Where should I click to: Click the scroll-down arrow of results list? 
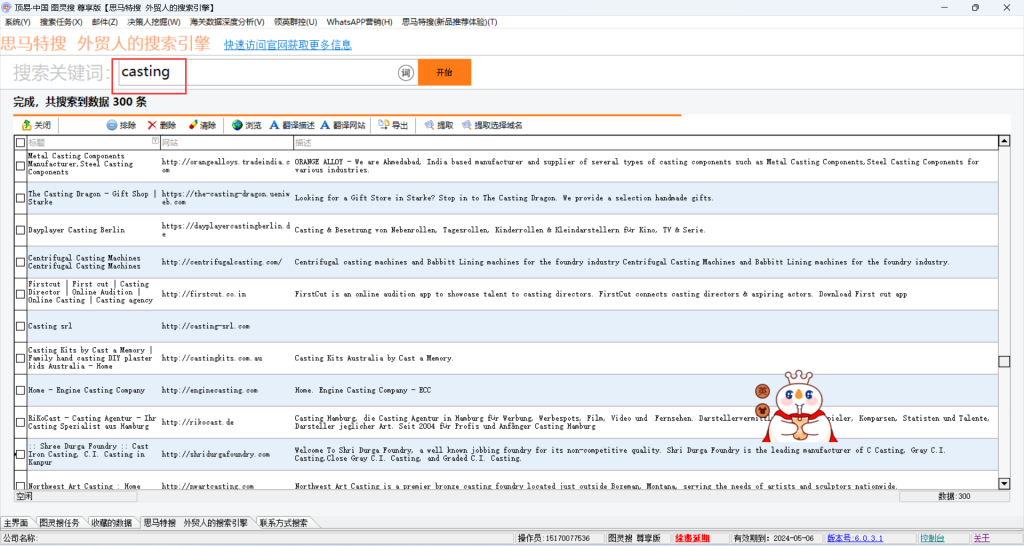point(1004,484)
